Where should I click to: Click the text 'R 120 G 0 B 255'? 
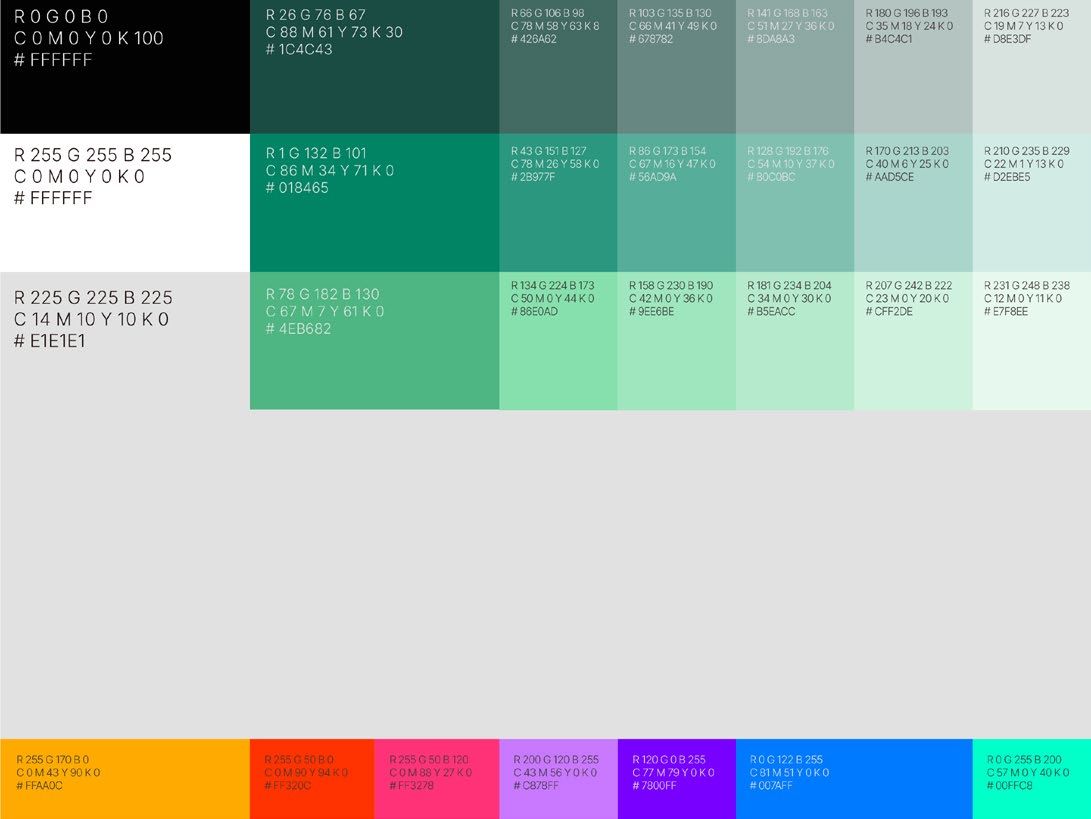pos(669,760)
